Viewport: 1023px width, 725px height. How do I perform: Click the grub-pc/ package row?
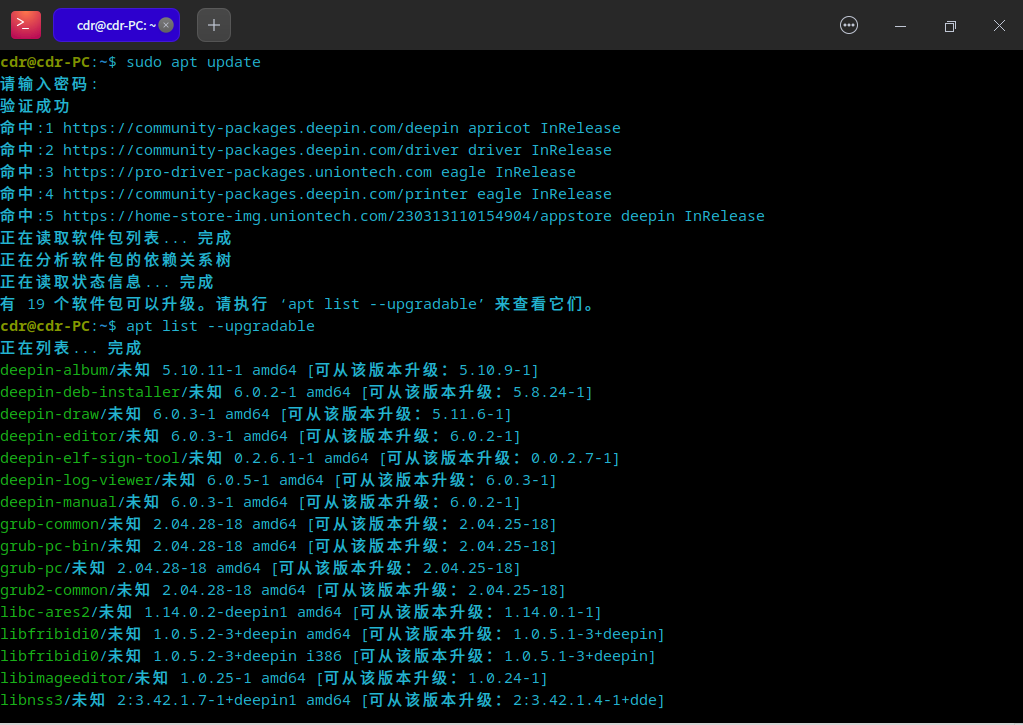point(260,568)
